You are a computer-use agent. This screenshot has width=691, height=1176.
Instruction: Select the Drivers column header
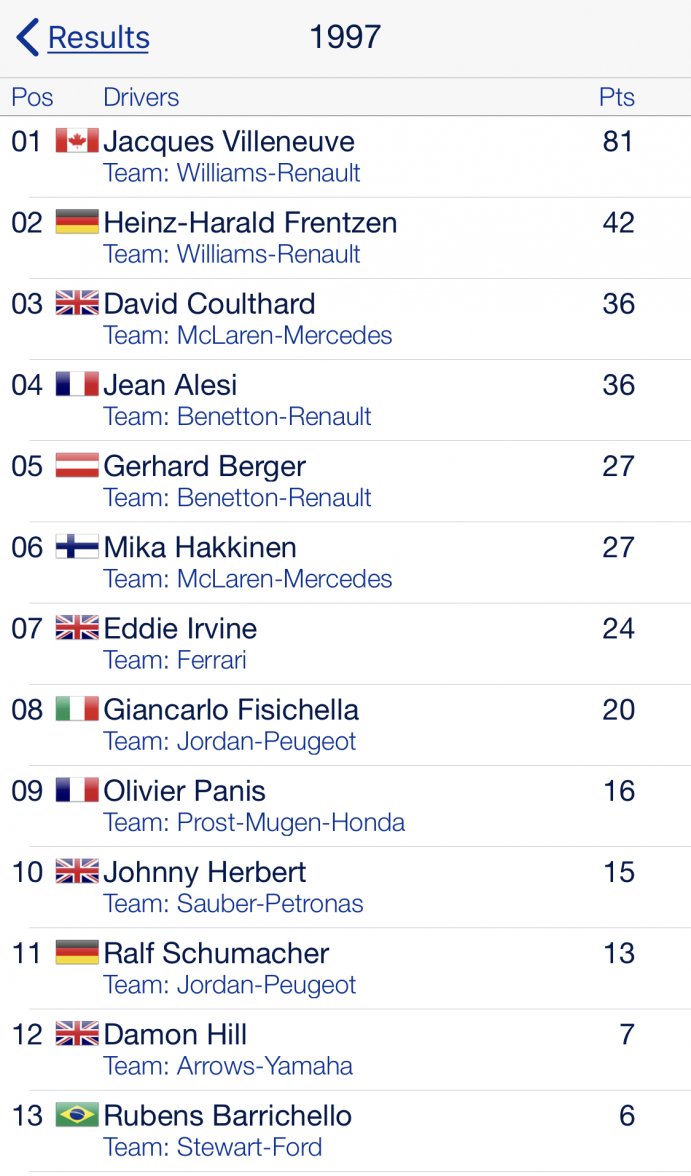pos(141,97)
